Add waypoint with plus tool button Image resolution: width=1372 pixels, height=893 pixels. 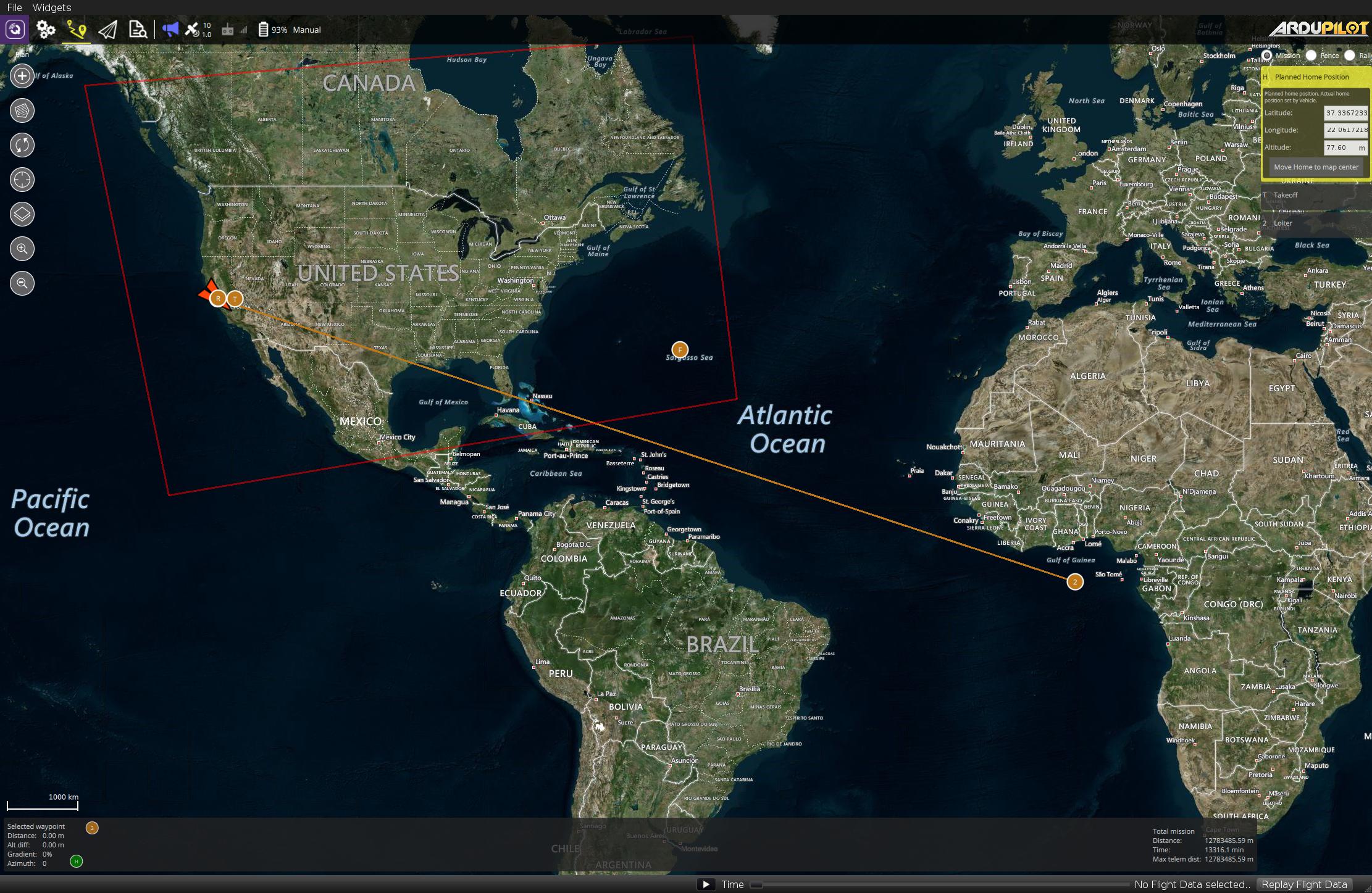22,76
